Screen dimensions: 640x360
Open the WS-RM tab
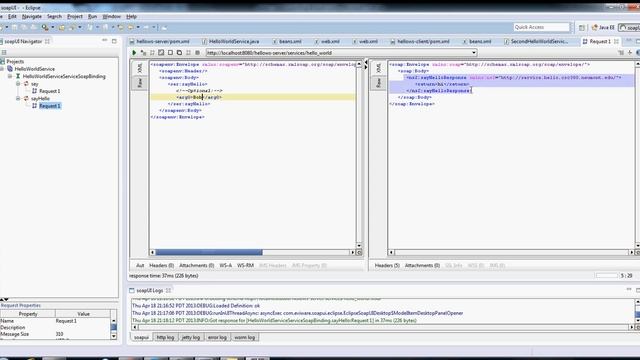245,265
